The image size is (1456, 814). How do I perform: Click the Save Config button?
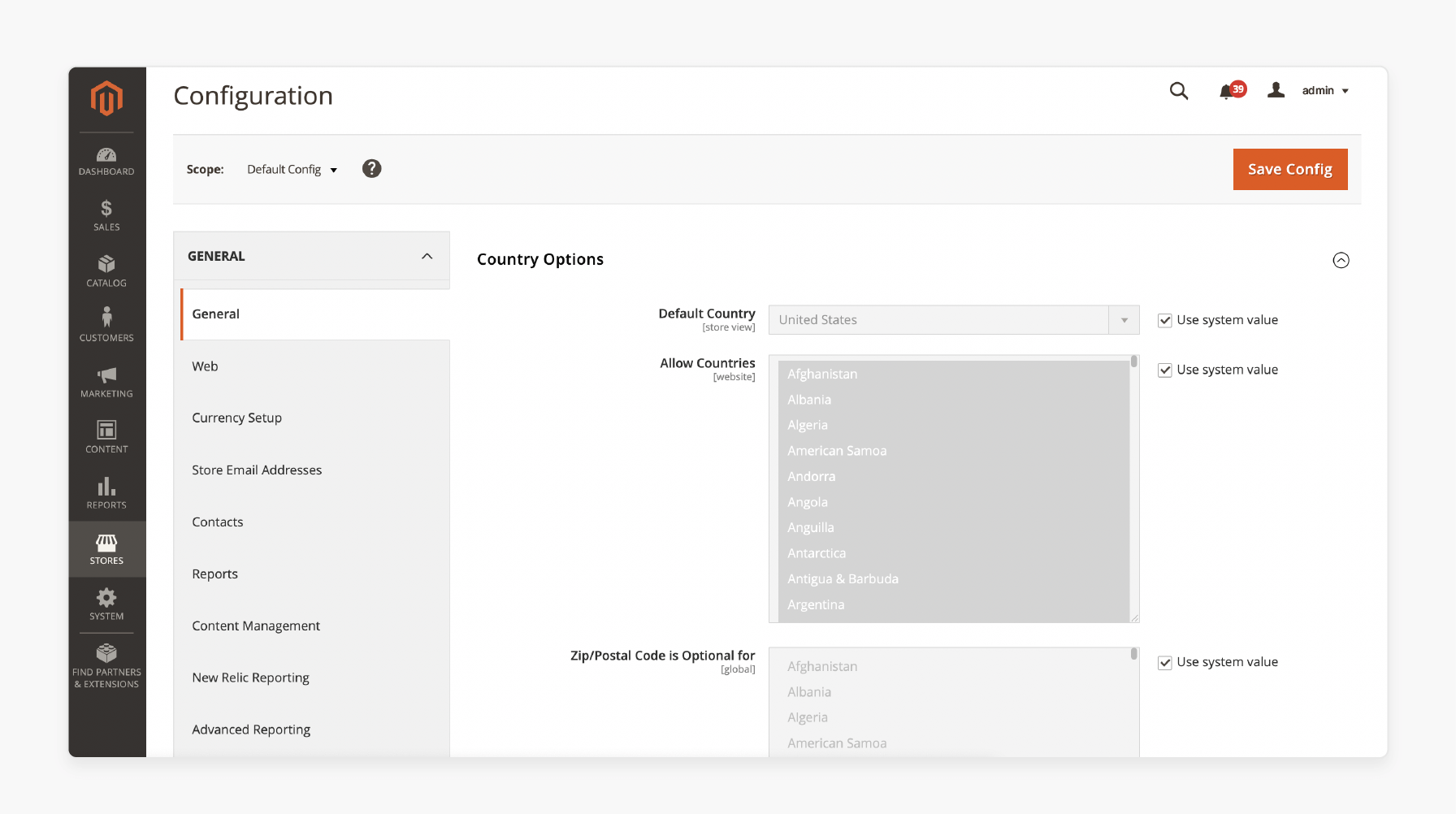click(1290, 169)
